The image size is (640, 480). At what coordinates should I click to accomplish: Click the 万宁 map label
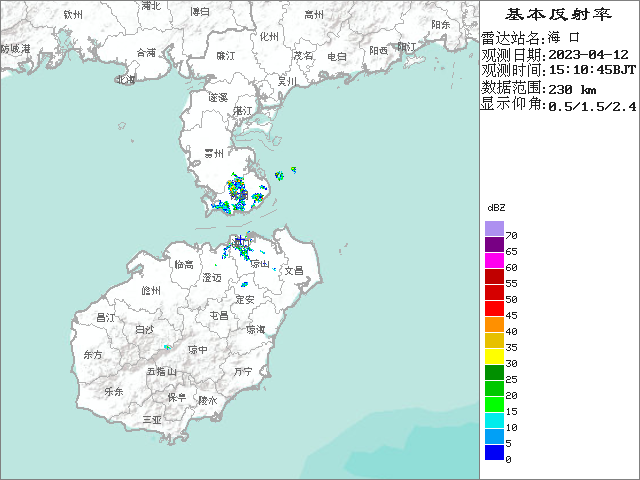(243, 371)
